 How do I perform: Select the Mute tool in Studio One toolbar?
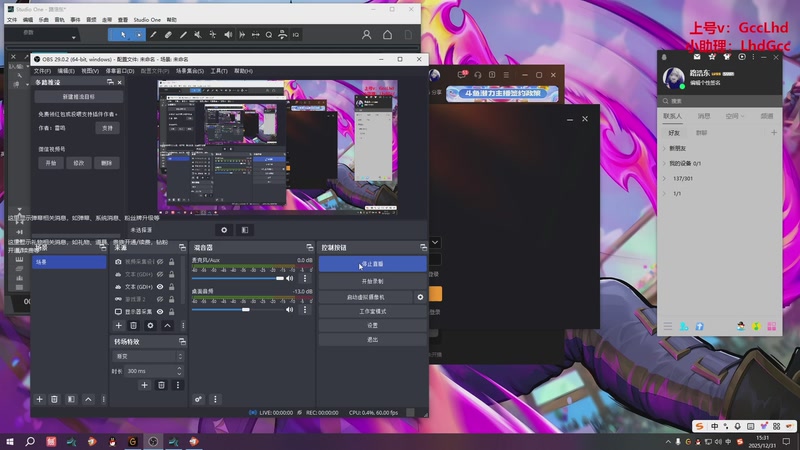coord(197,35)
